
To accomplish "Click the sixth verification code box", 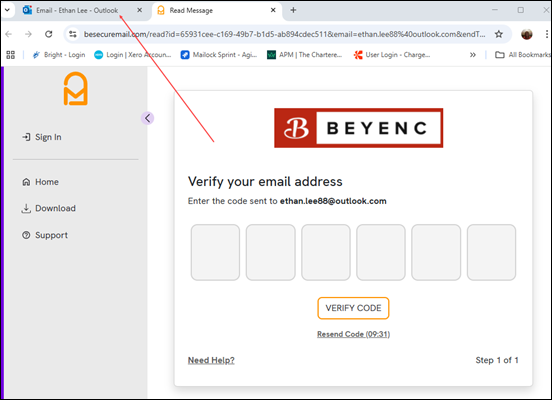I will pos(491,252).
